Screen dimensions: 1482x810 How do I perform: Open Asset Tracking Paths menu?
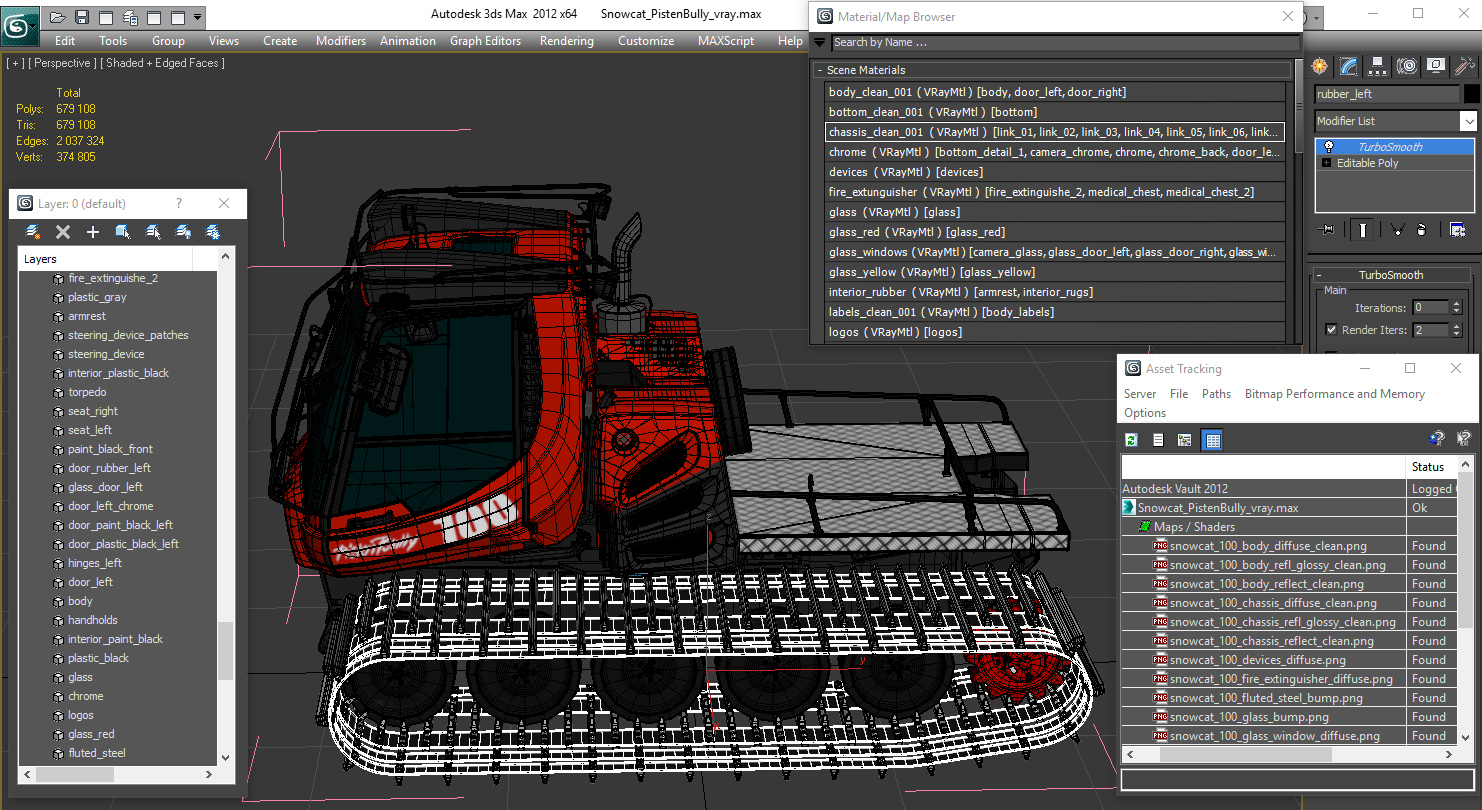(1216, 394)
